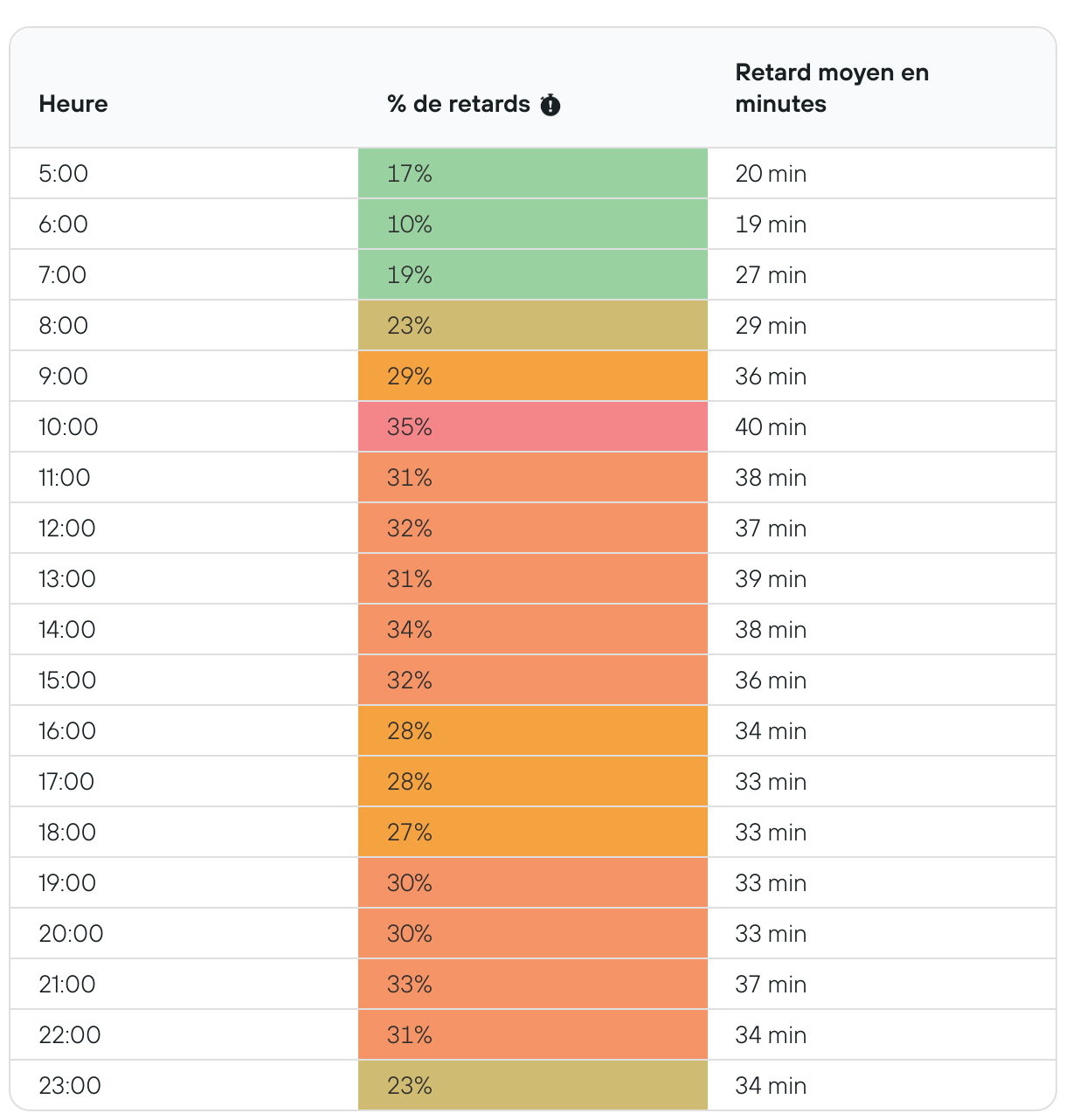
Task: Select the 39 min average delay value
Action: (771, 579)
